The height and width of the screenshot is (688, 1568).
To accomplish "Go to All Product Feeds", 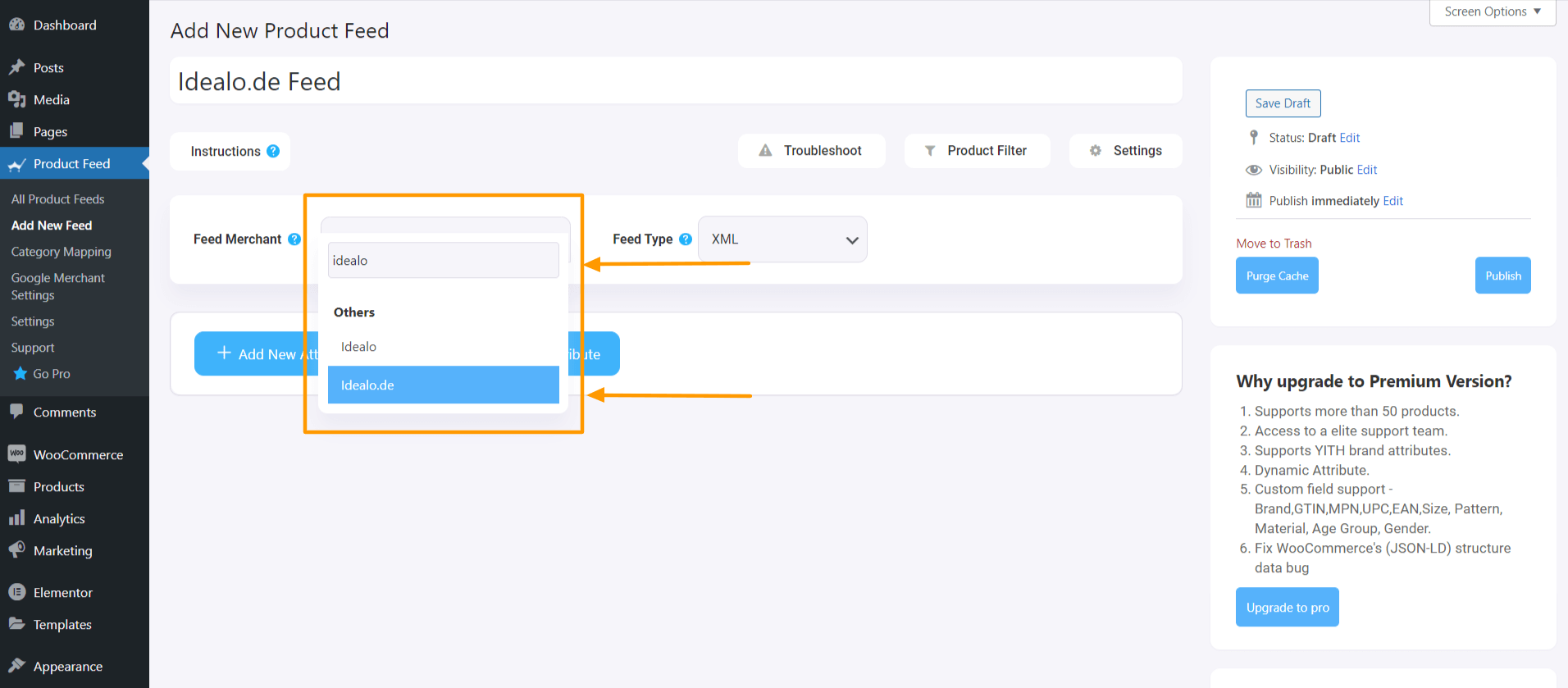I will point(58,199).
